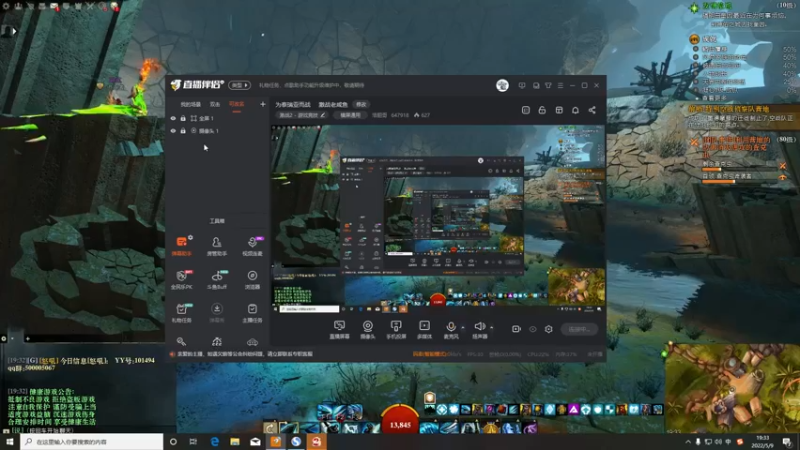Toggle the preview eye icon in bottom bar
Screen dimensions: 800x450
point(533,329)
